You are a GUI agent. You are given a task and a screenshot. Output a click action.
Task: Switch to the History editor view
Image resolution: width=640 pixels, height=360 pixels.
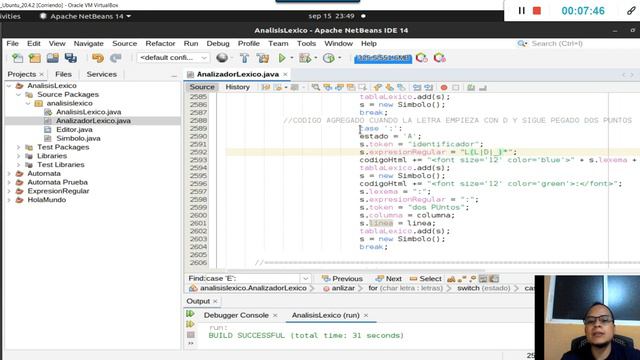pos(238,87)
